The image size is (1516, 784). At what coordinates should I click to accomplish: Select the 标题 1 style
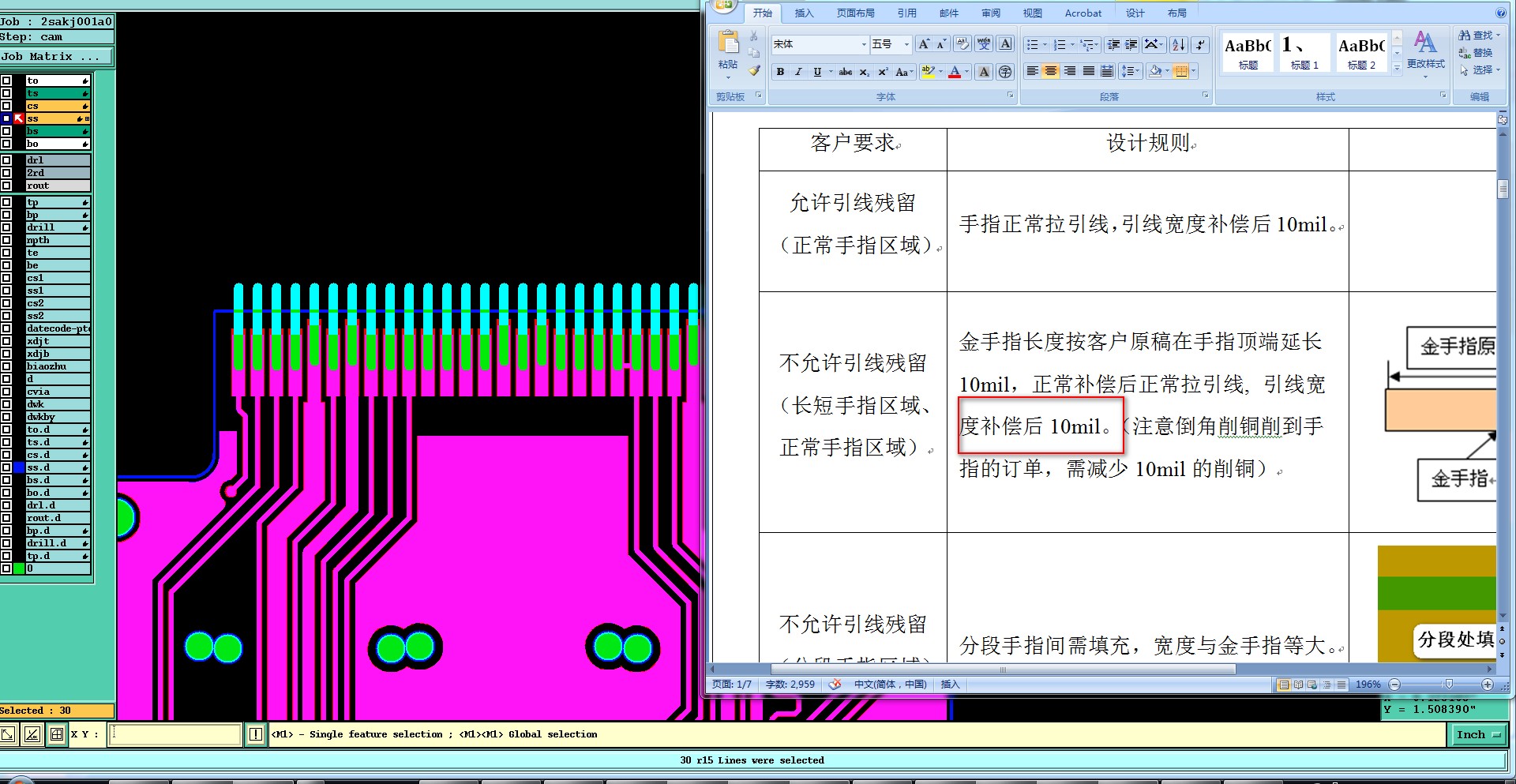point(1304,53)
